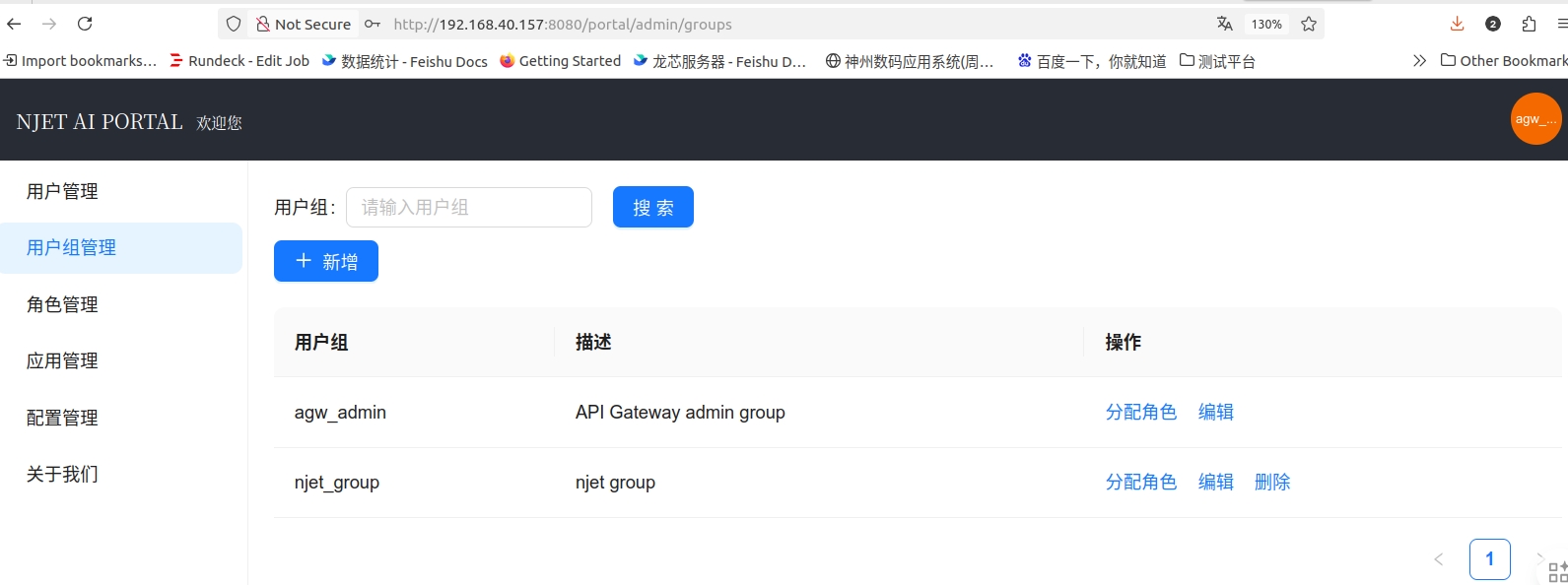
Task: Open 用户管理 in the sidebar
Action: tap(62, 192)
